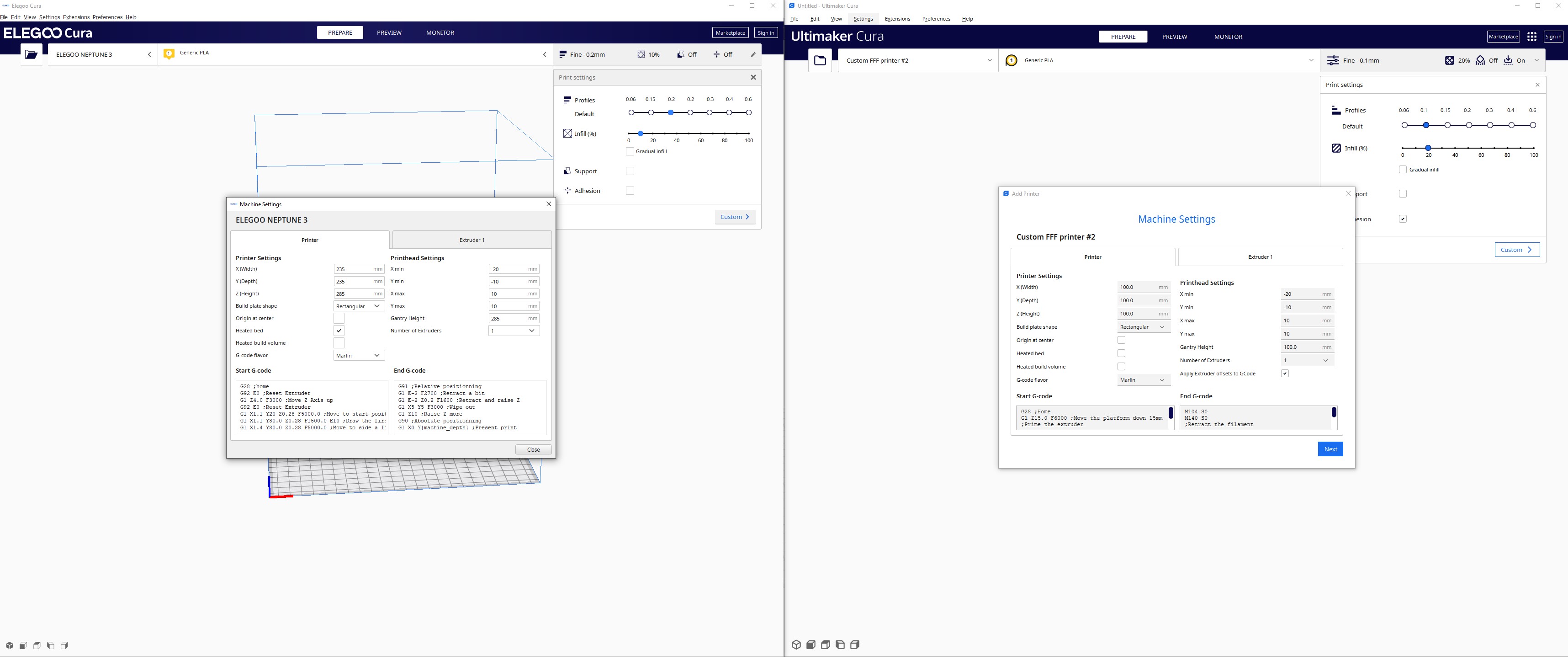Click Sign in button in Ultimaker Cura
The image size is (1568, 657).
point(1553,37)
